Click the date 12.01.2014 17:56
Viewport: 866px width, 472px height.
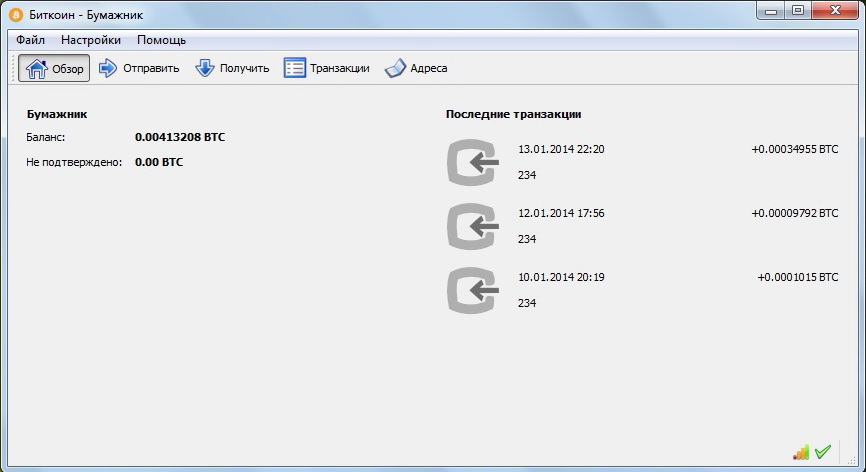[561, 213]
